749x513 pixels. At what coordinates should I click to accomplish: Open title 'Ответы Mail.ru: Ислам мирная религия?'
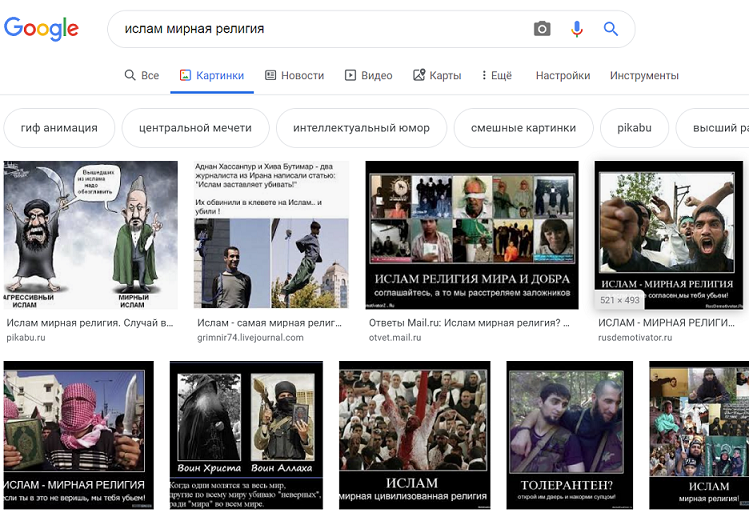(469, 323)
